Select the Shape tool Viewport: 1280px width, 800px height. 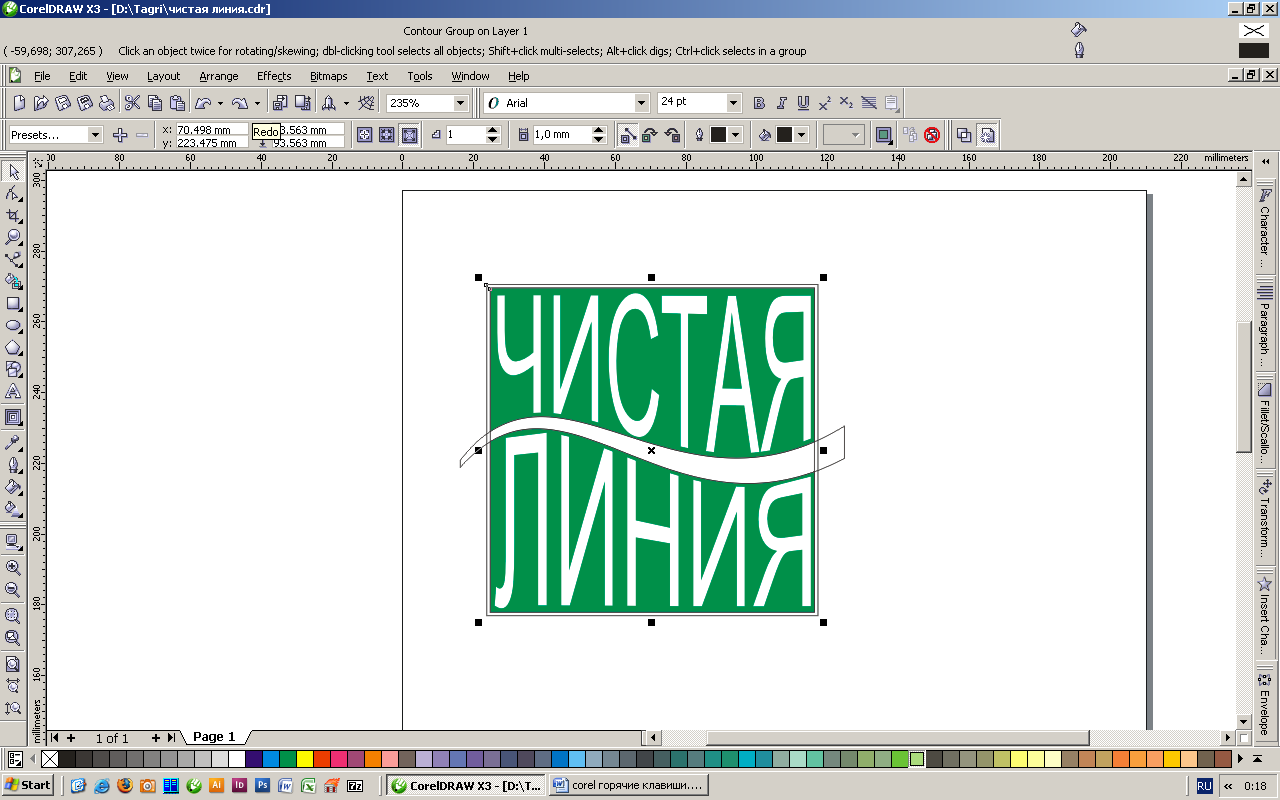click(x=14, y=194)
